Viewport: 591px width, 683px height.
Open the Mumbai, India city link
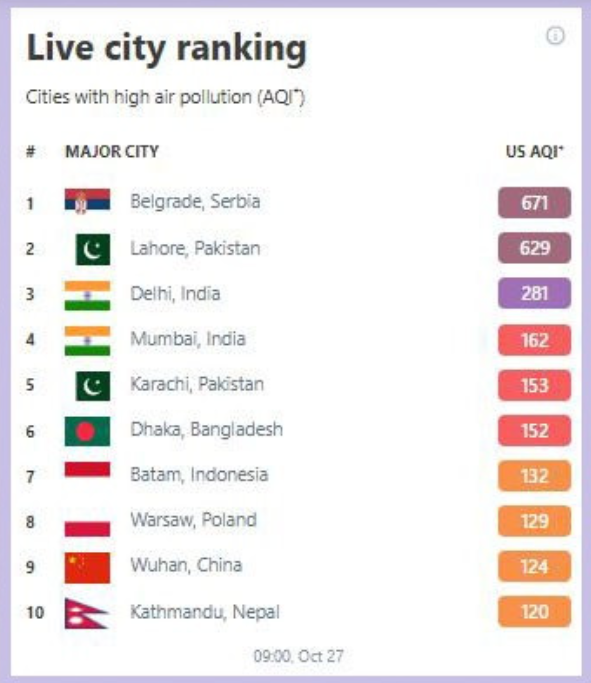188,339
